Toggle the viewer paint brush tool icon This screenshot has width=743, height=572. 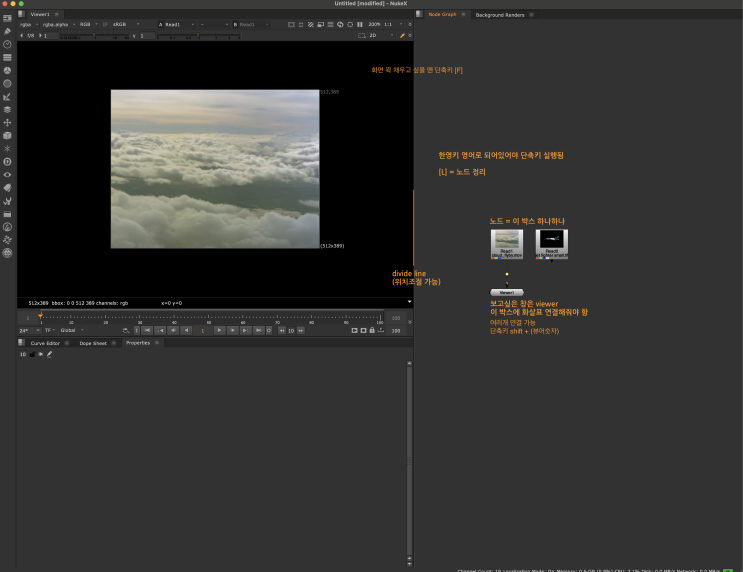(402, 35)
